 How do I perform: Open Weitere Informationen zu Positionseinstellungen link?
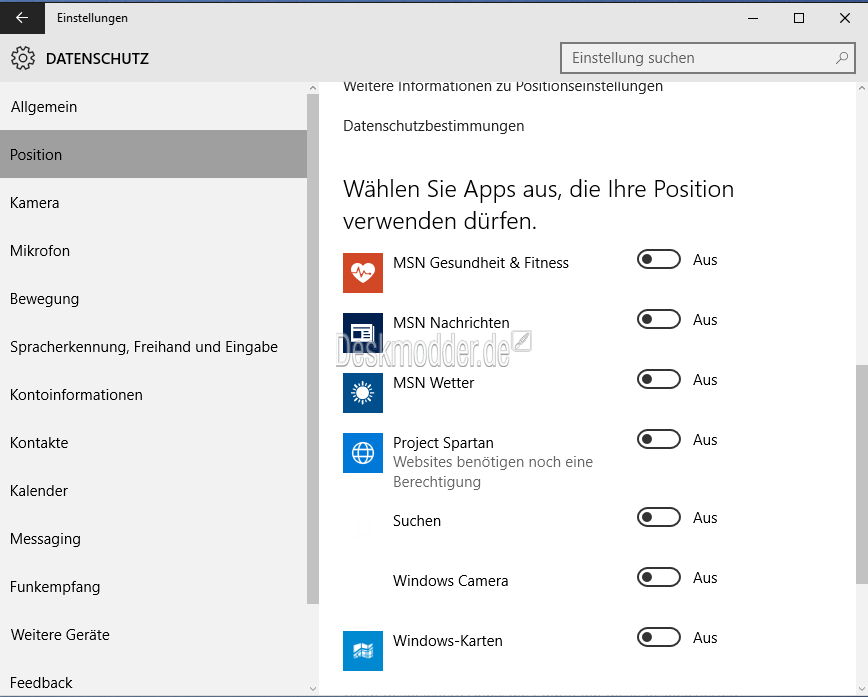[503, 87]
